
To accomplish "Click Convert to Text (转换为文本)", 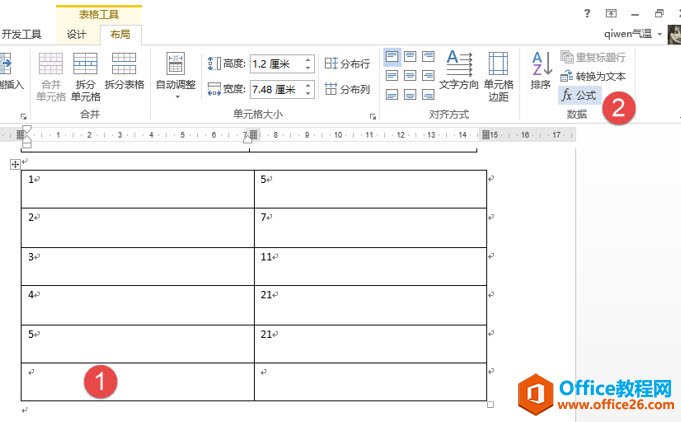I will pyautogui.click(x=593, y=76).
